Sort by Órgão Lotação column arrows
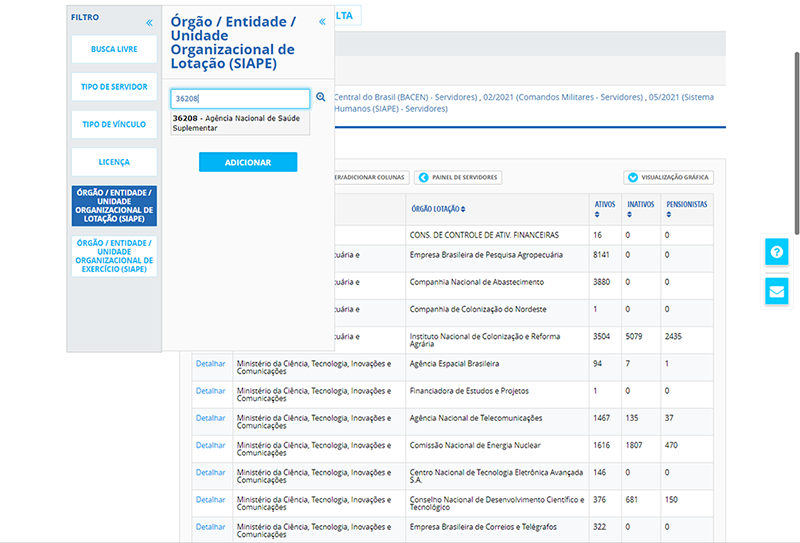This screenshot has width=800, height=543. click(x=464, y=209)
